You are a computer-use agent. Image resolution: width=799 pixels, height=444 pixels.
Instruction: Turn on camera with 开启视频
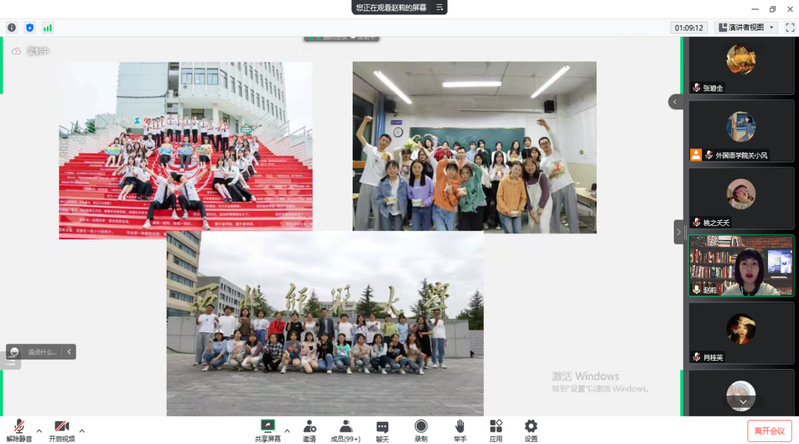coord(61,429)
